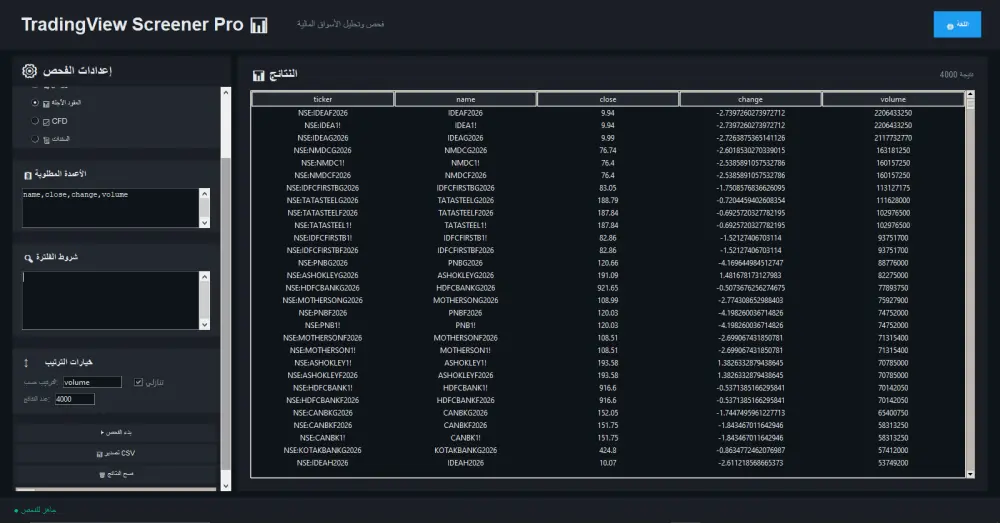
Task: Sort results by the close column header
Action: [608, 99]
